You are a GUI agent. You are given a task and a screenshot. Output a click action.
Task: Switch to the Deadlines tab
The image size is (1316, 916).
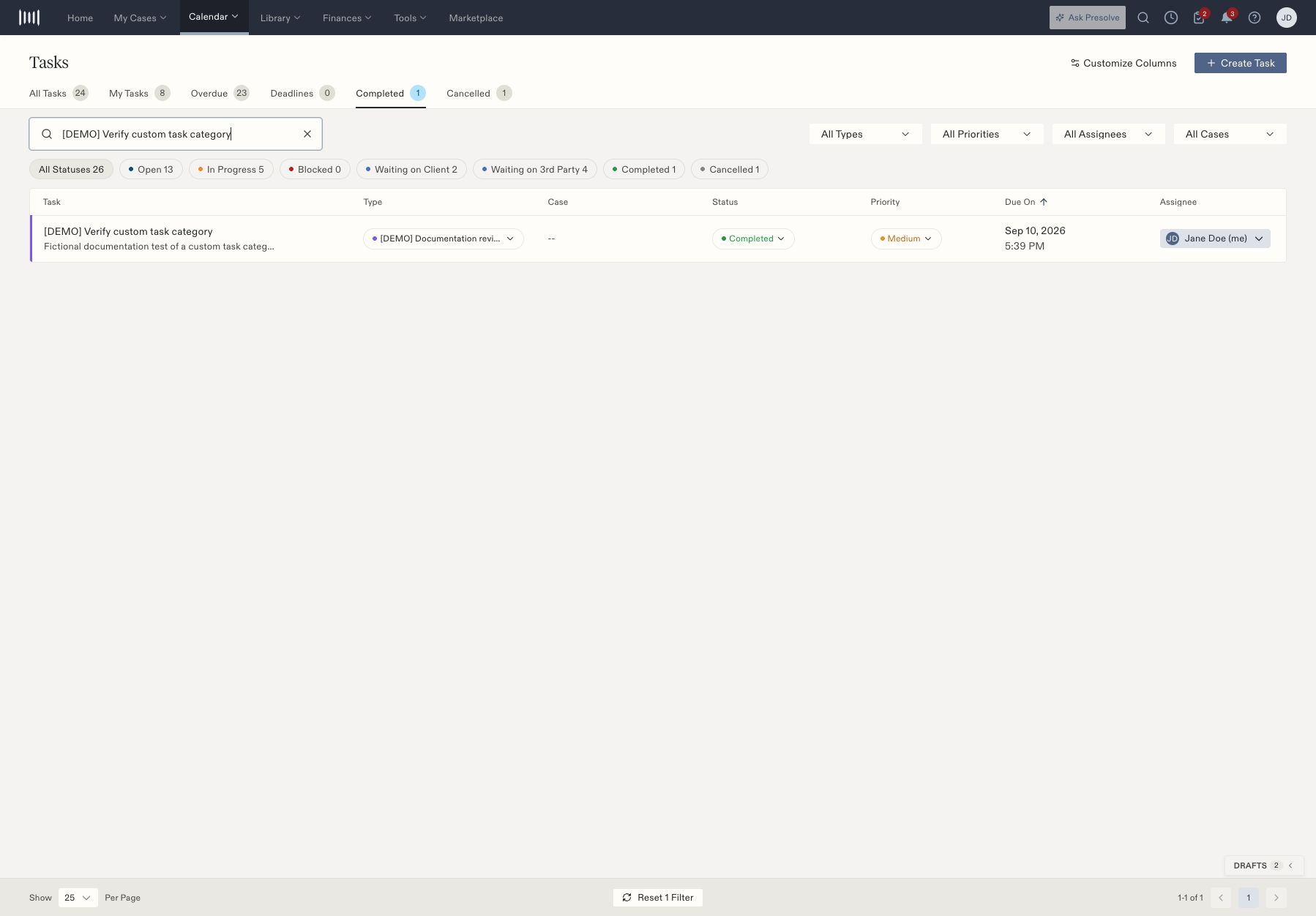[302, 94]
